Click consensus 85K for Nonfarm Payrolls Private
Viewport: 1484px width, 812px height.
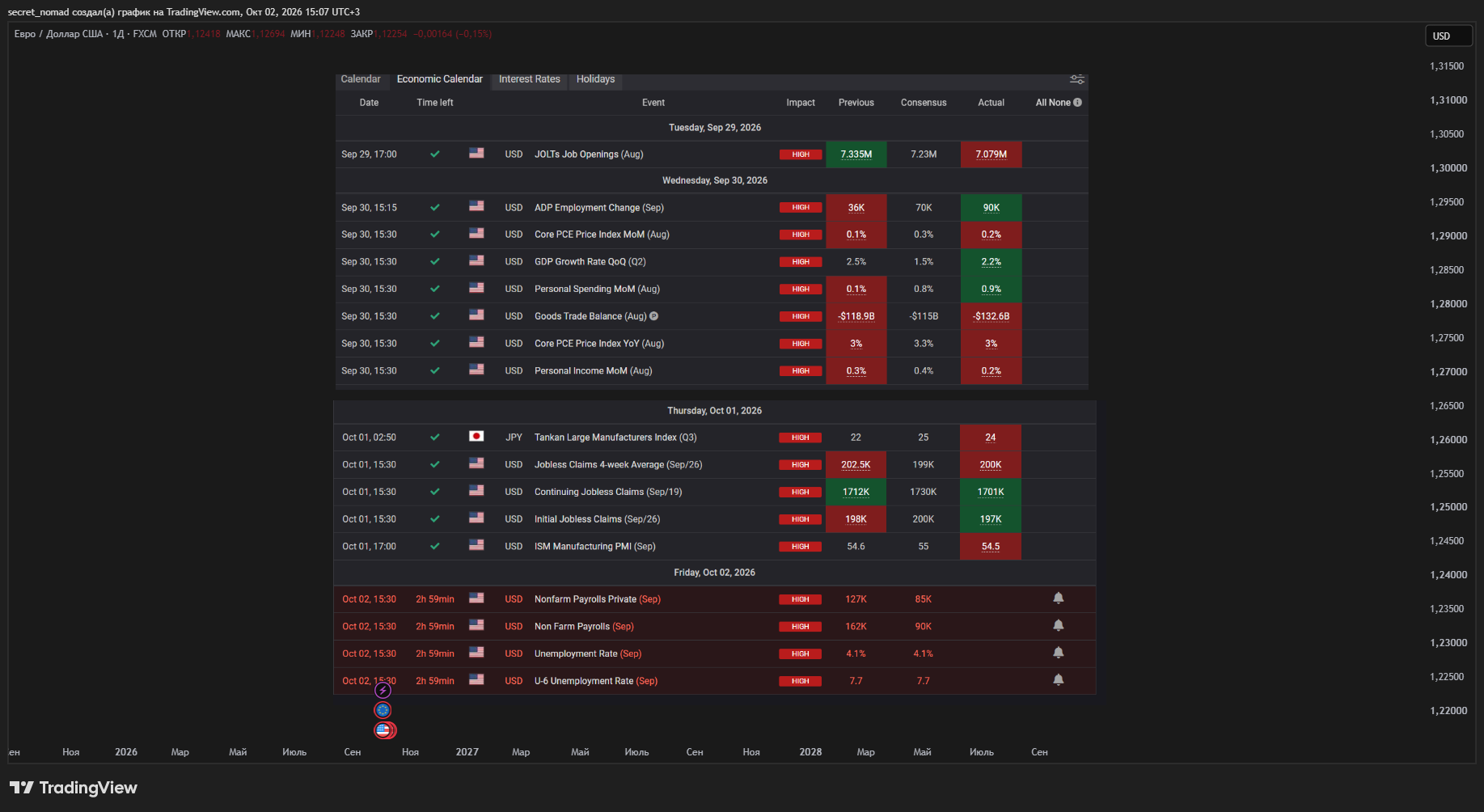point(924,599)
